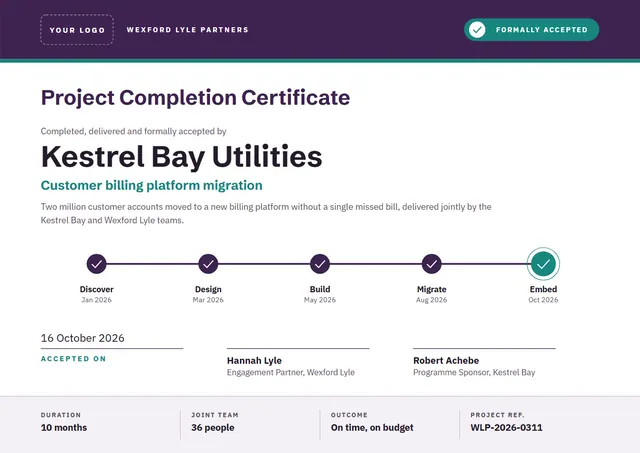Click the Build milestone checkmark circle
The height and width of the screenshot is (453, 640).
tap(320, 264)
